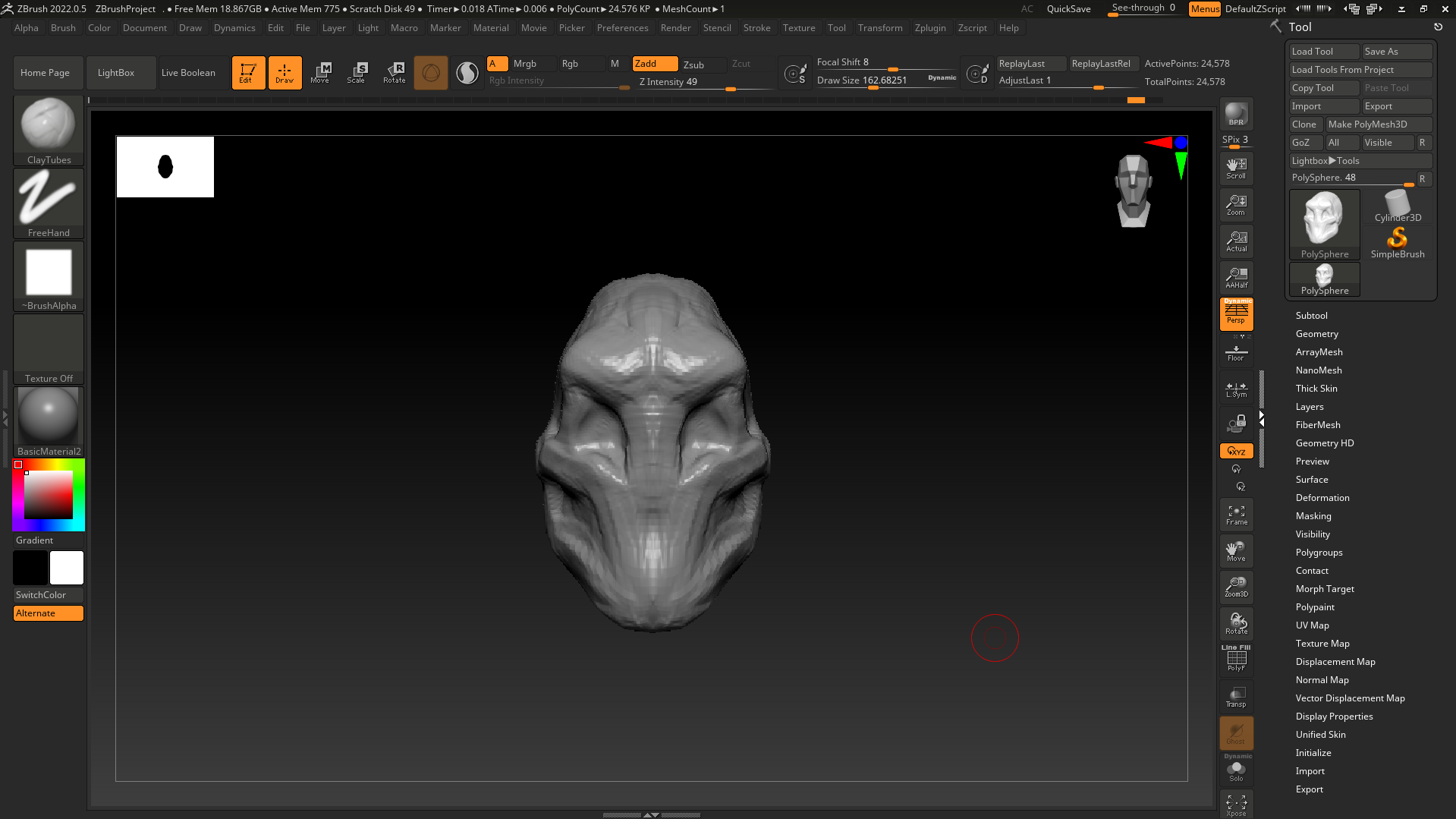Click the LightBox button
Screen dimensions: 1456x819
pyautogui.click(x=116, y=73)
